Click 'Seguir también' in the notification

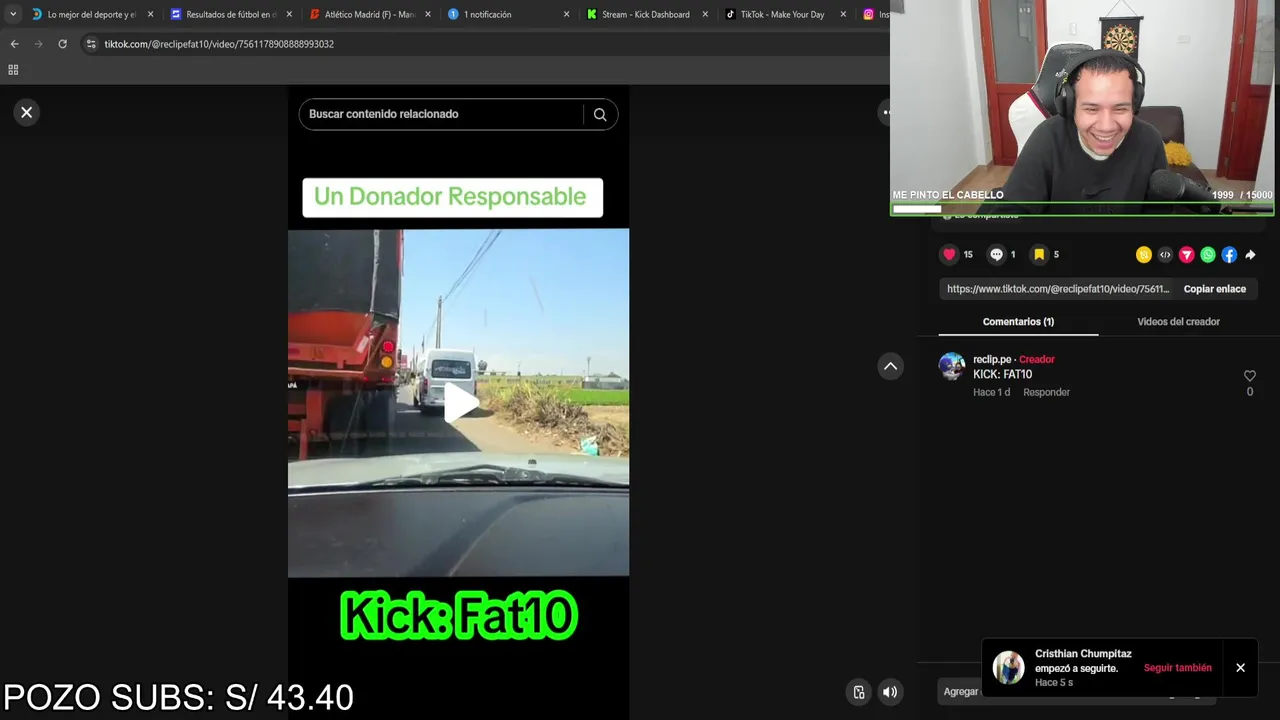pyautogui.click(x=1177, y=668)
